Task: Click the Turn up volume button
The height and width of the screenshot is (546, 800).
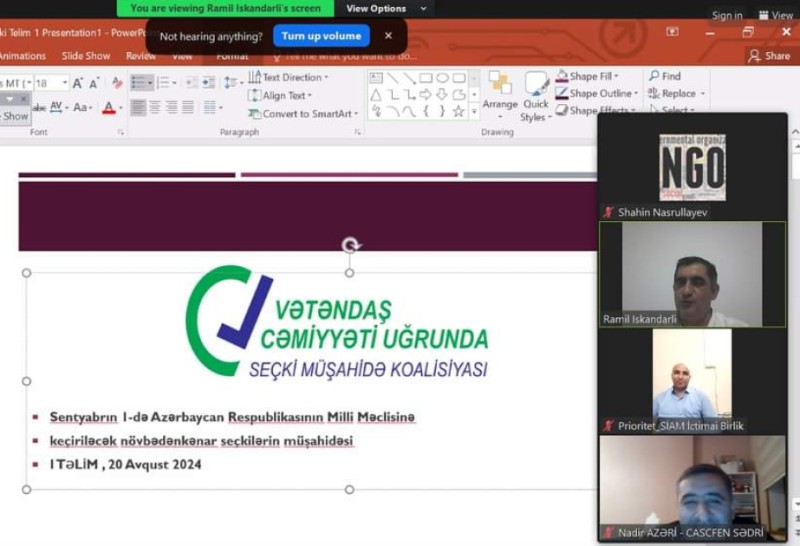Action: (x=321, y=36)
